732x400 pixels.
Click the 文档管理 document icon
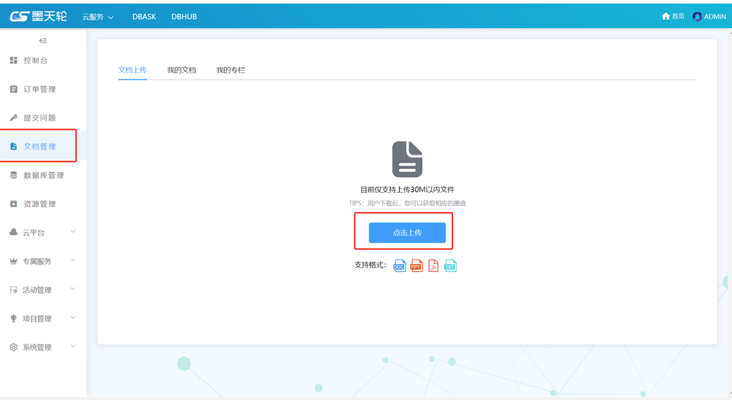14,147
